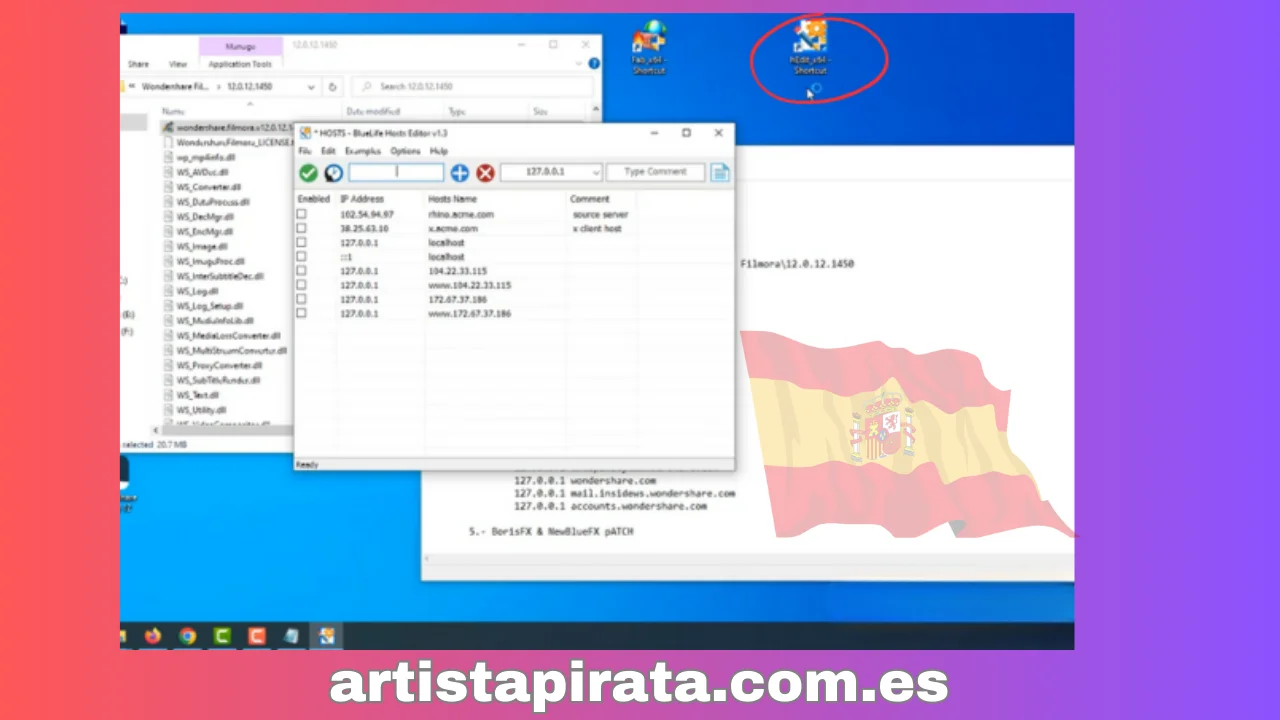Switch to the View tab in Explorer
The image size is (1280, 720).
(x=178, y=64)
